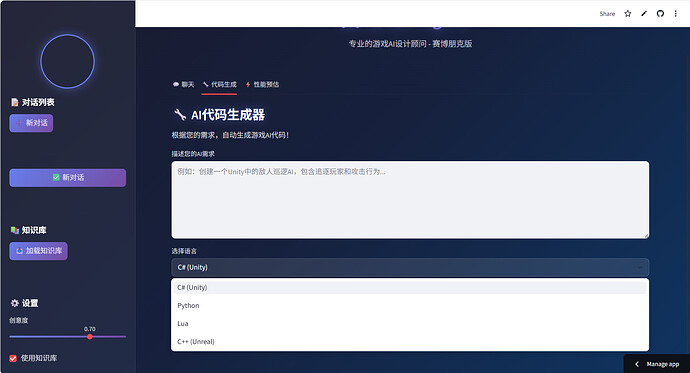Click the dropdown arrow on language selector

[639, 267]
